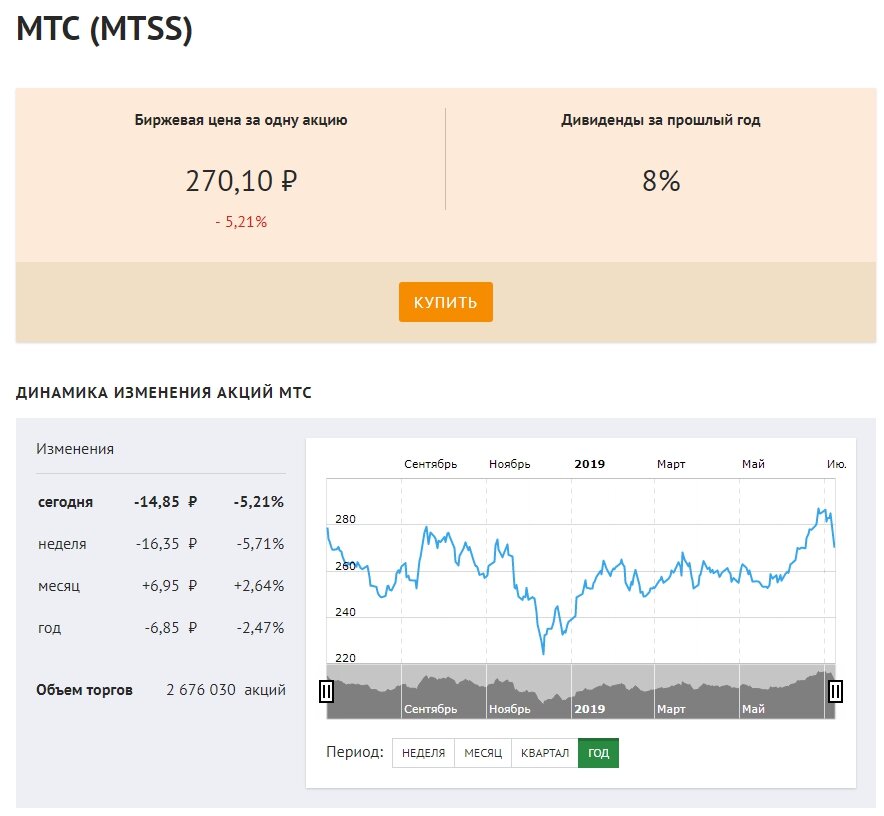Screen dimensions: 884x816
Task: Click the -2,47% yearly percentage
Action: tap(260, 628)
